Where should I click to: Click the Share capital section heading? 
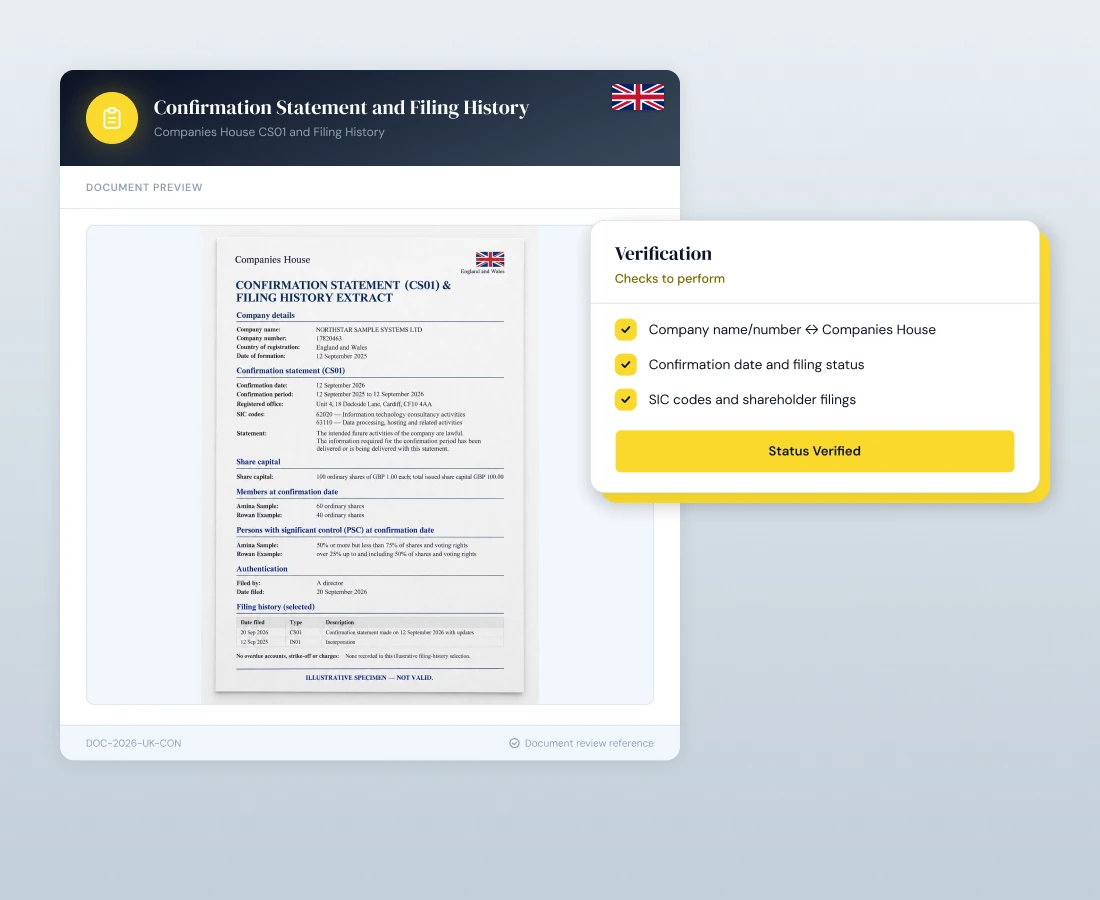click(258, 462)
